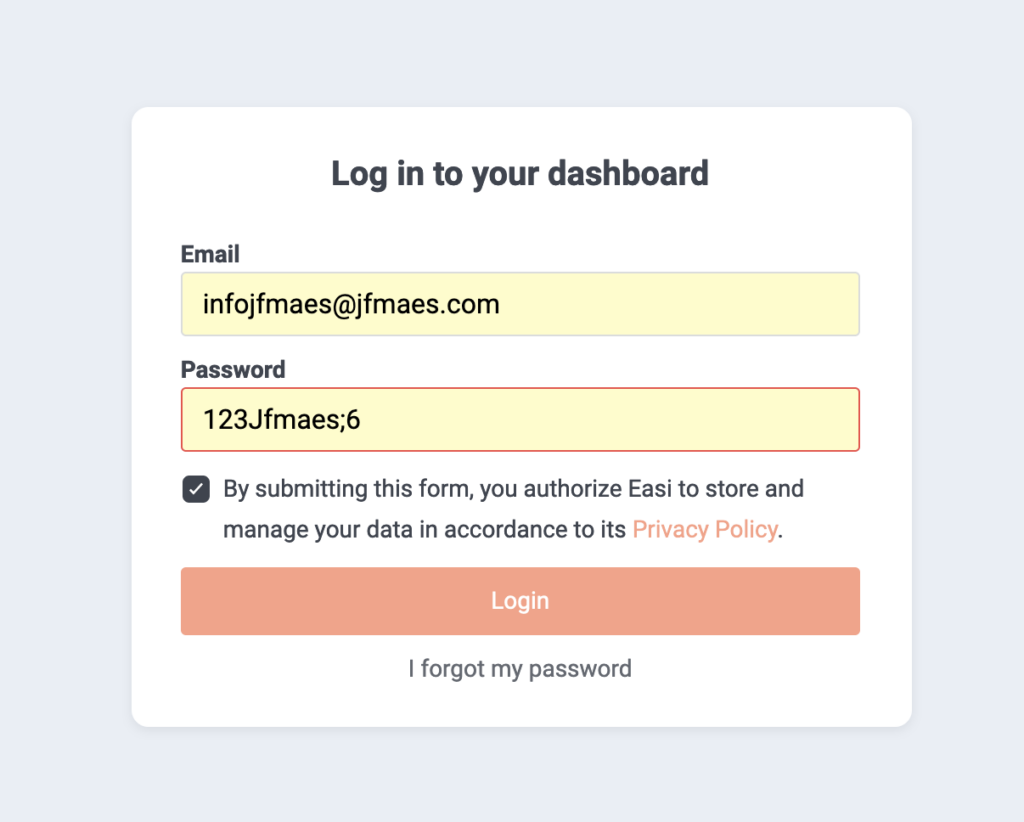Click the '123Jfmaes;6' text in Password field
Viewport: 1024px width, 822px height.
[281, 420]
